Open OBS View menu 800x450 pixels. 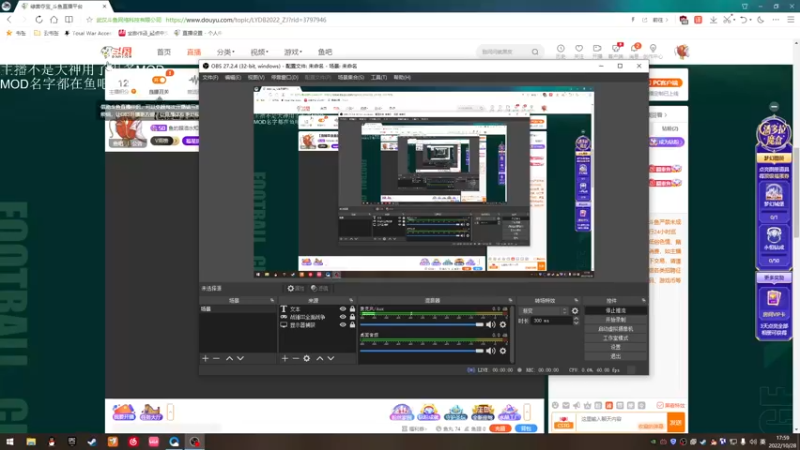(256, 78)
